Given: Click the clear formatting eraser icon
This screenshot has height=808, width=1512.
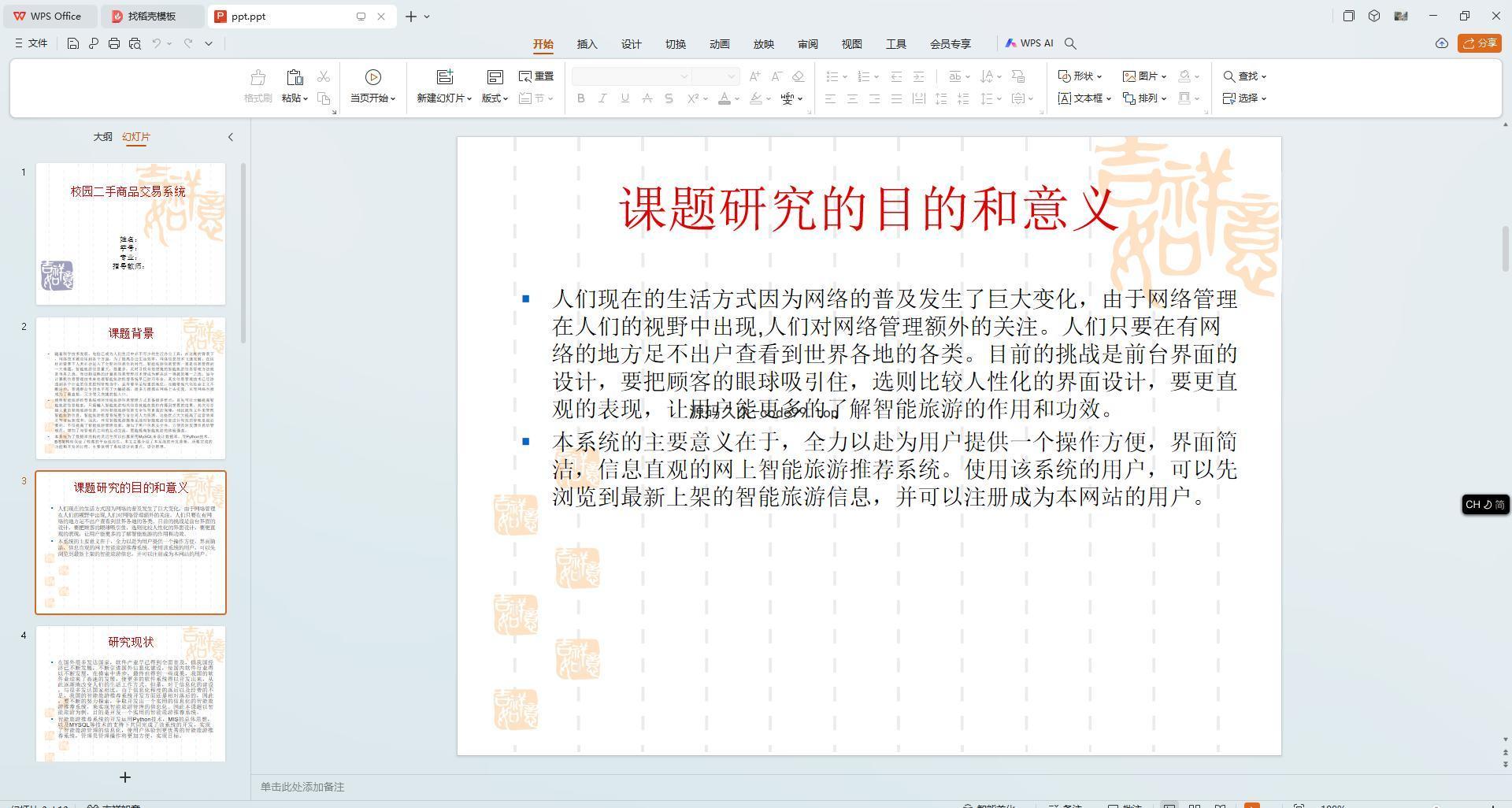Looking at the screenshot, I should 799,76.
